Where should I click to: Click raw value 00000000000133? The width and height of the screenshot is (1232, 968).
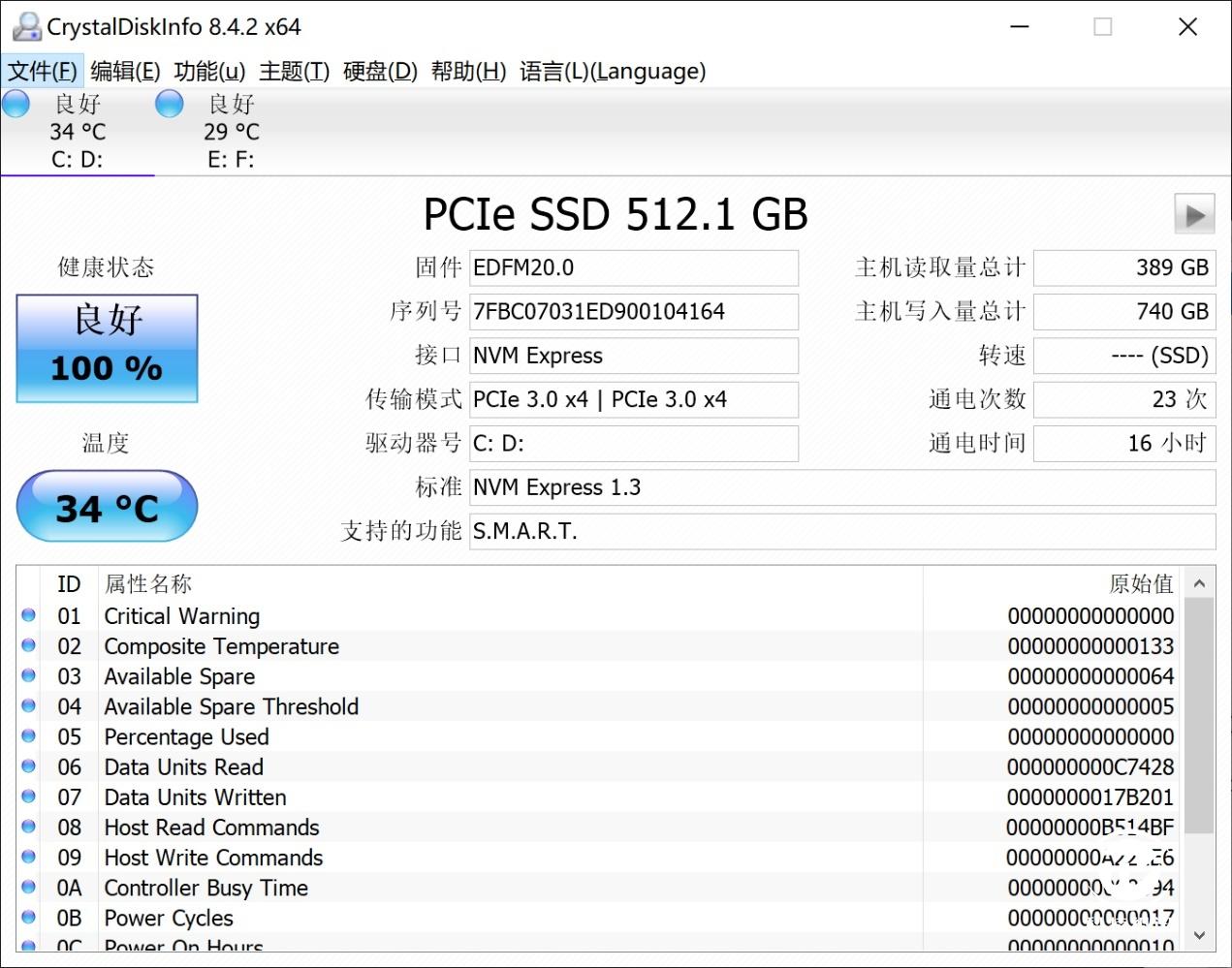pyautogui.click(x=1090, y=646)
